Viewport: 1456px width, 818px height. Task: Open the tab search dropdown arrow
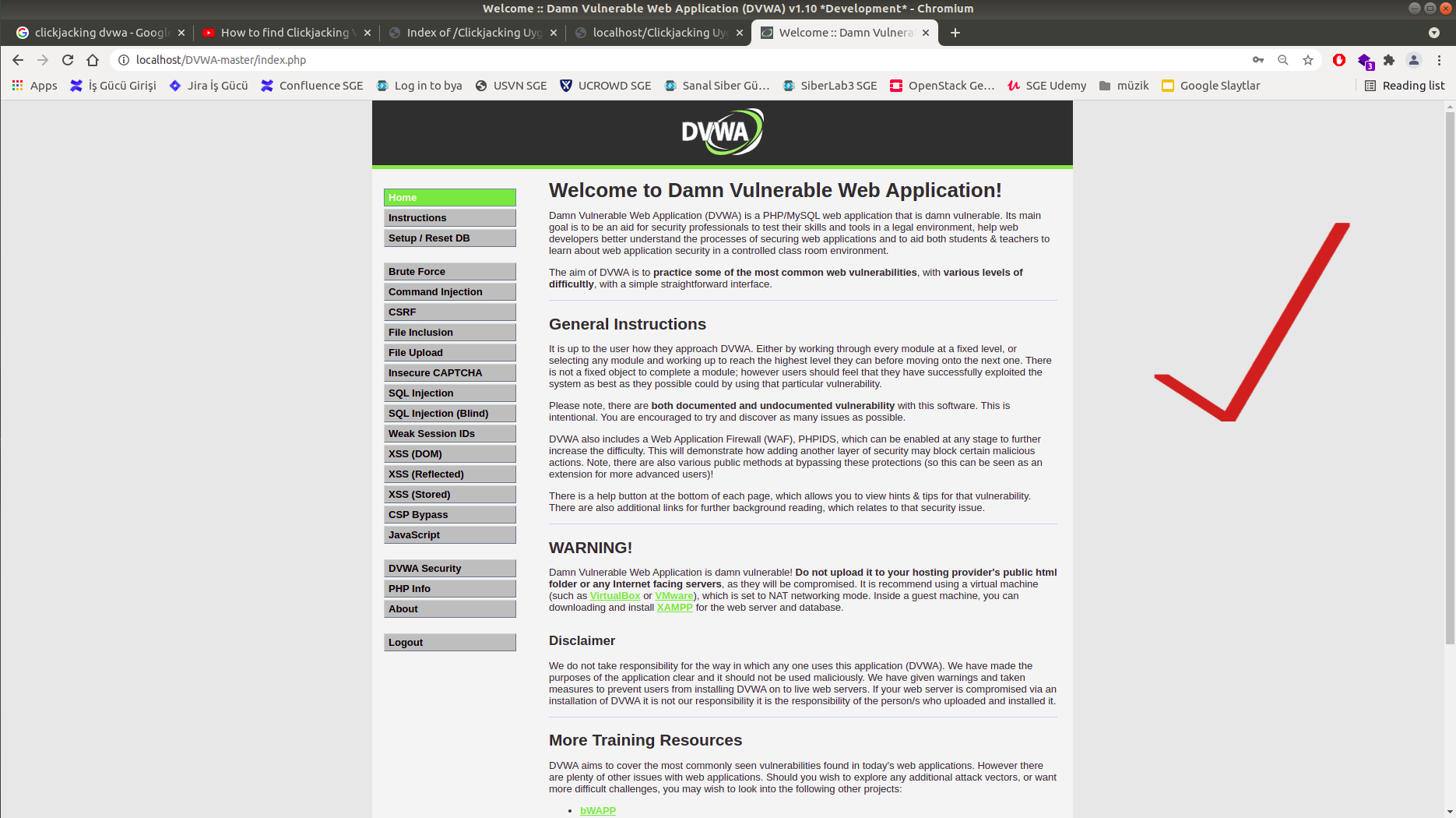click(1434, 33)
